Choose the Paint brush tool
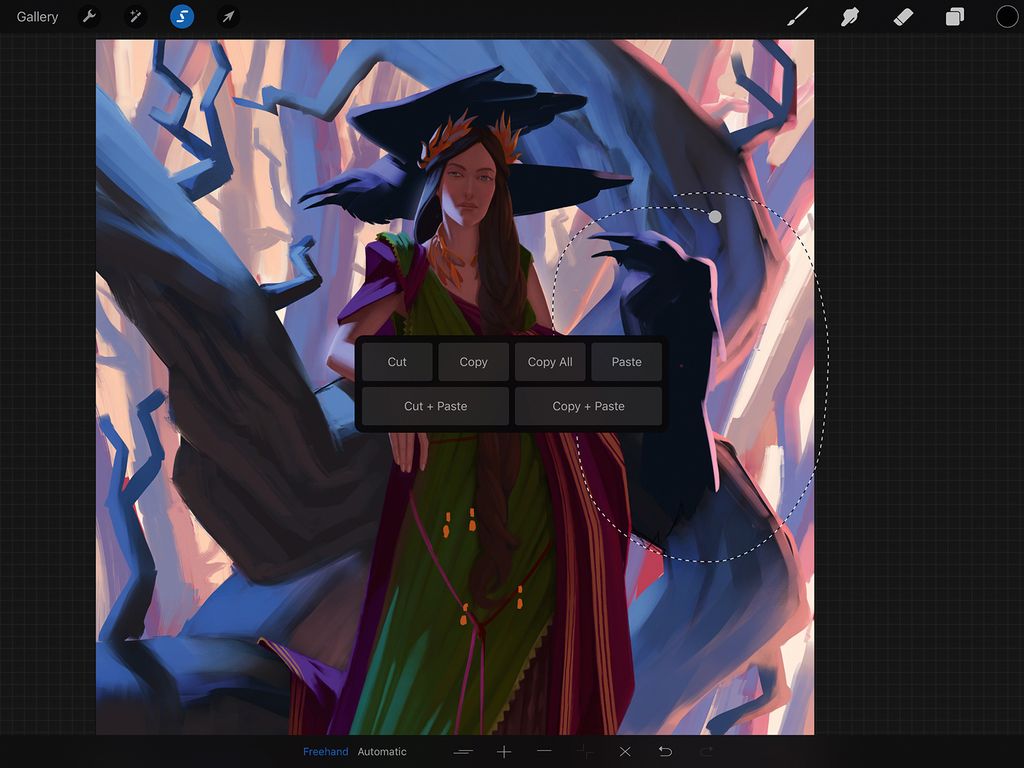 click(x=796, y=16)
